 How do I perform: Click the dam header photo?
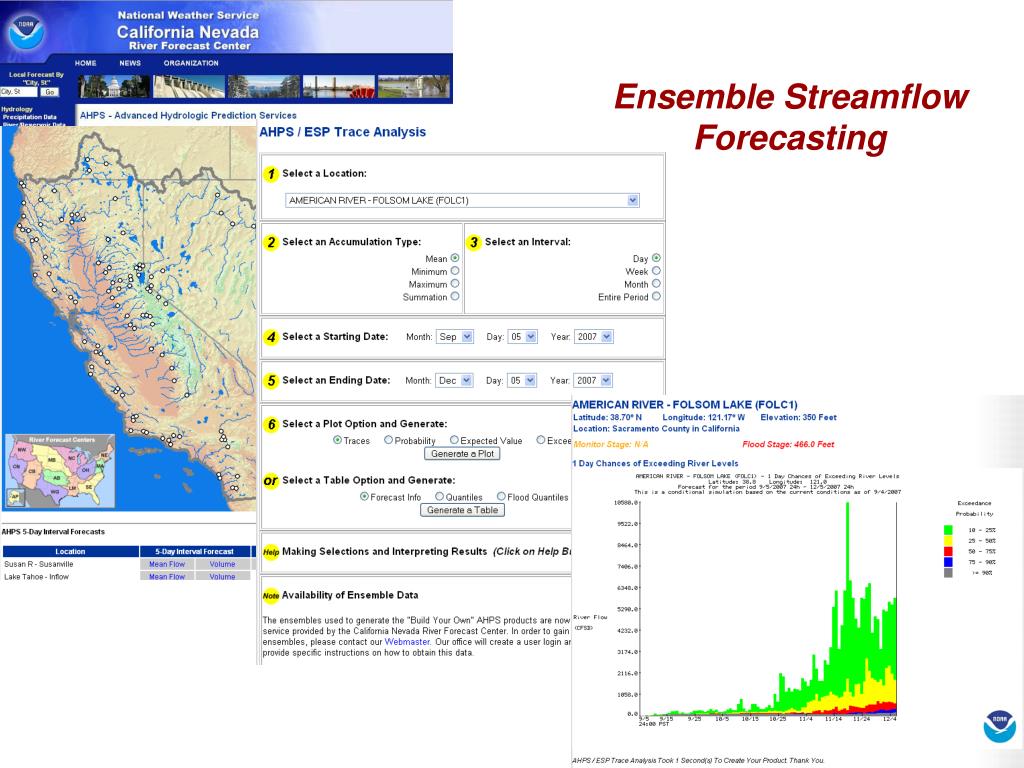click(x=189, y=86)
